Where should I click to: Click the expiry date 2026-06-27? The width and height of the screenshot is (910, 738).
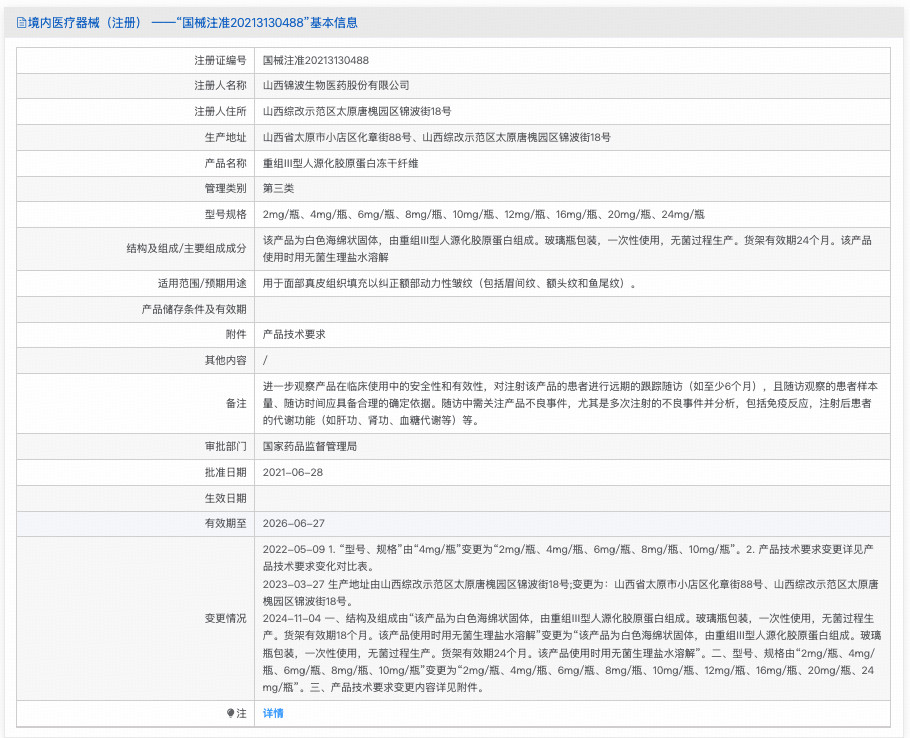(294, 523)
